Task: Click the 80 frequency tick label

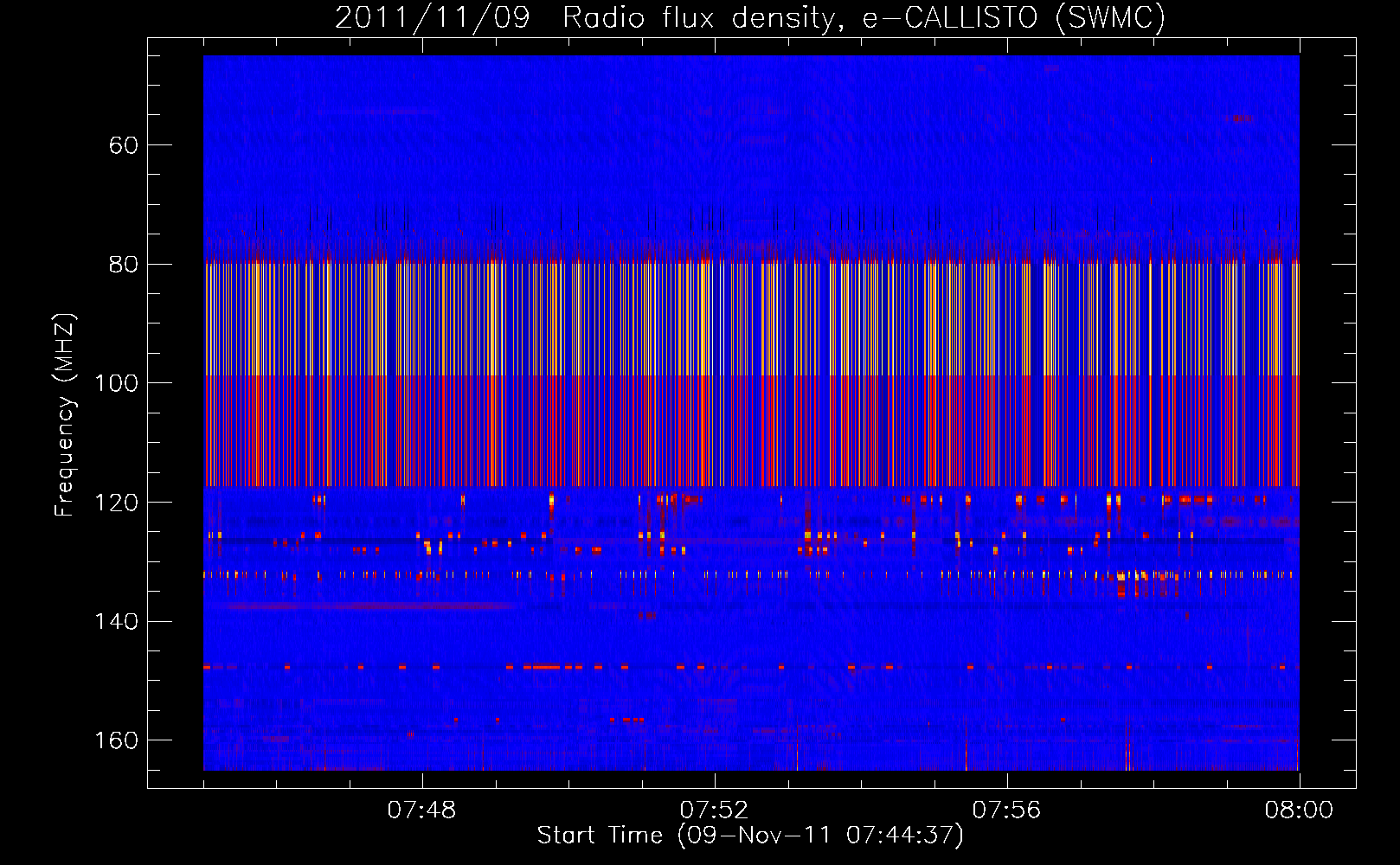Action: click(124, 265)
